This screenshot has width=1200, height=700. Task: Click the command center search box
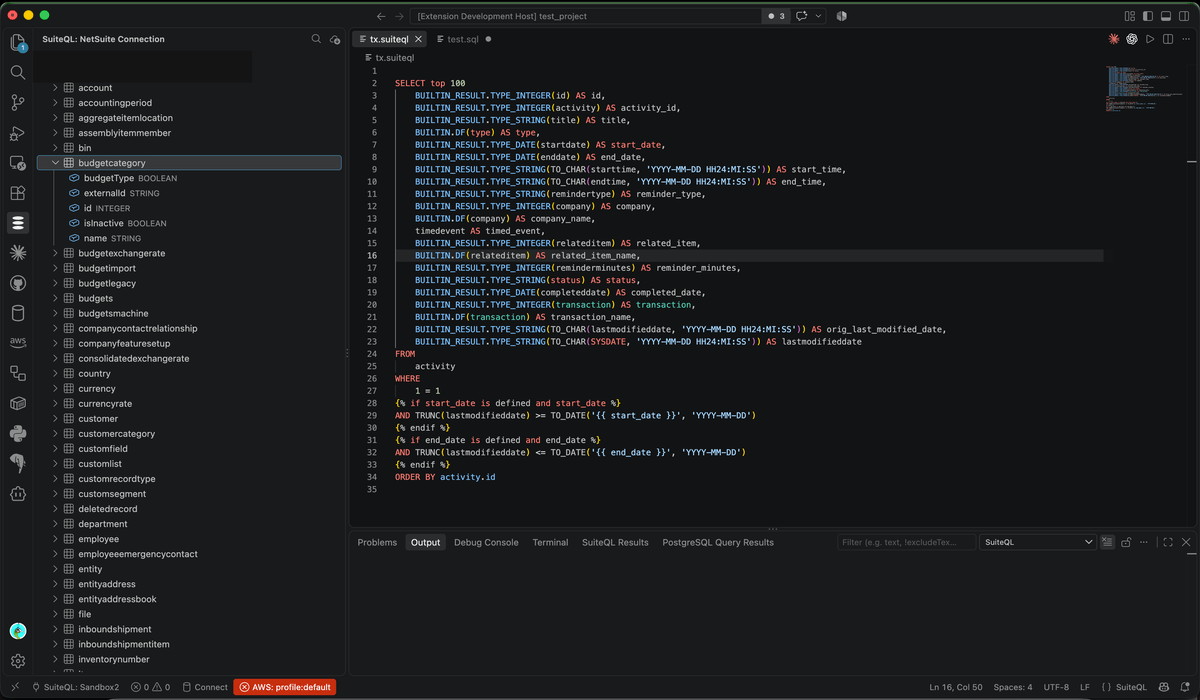(x=584, y=16)
